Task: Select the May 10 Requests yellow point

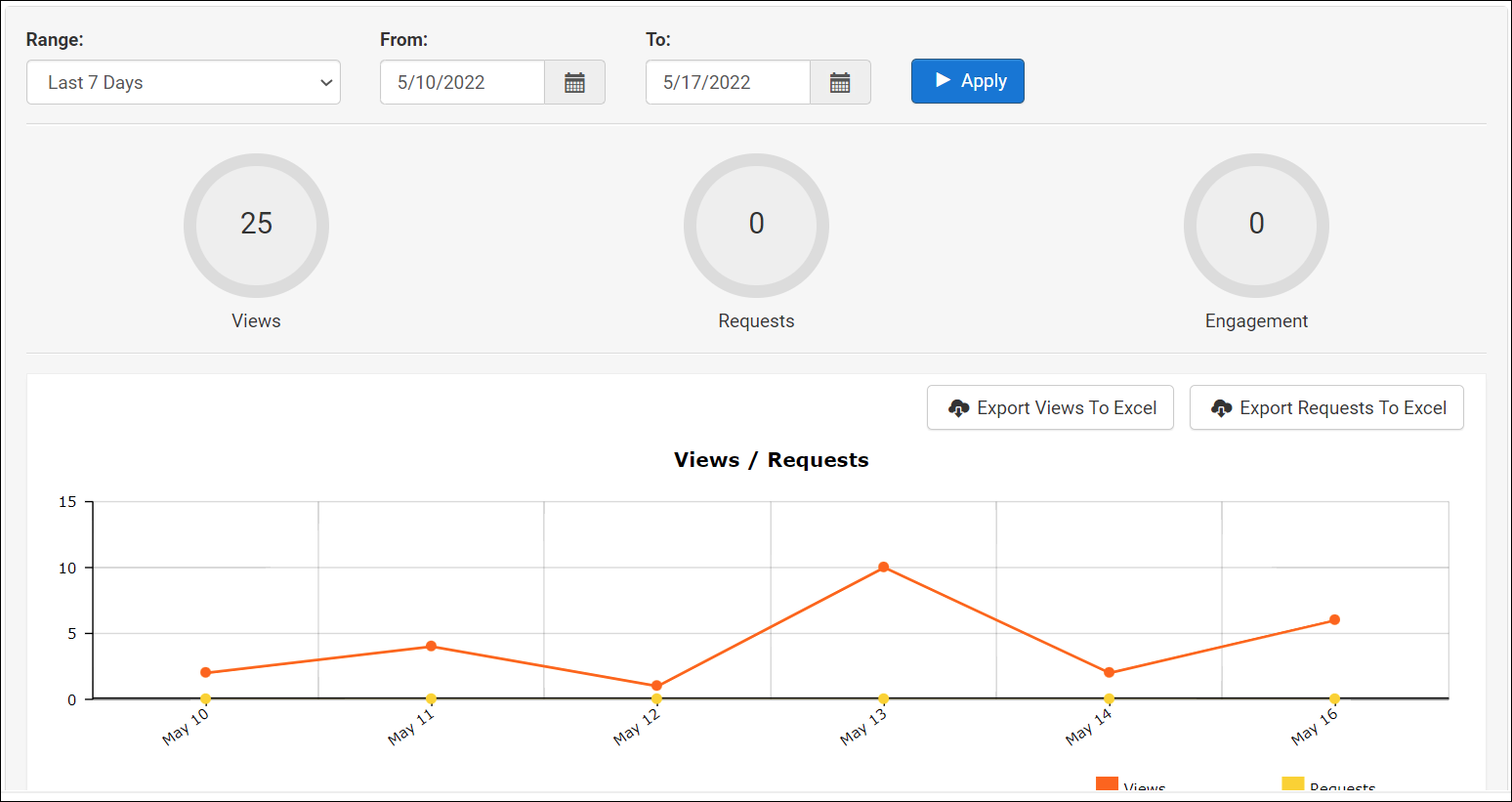Action: click(205, 698)
